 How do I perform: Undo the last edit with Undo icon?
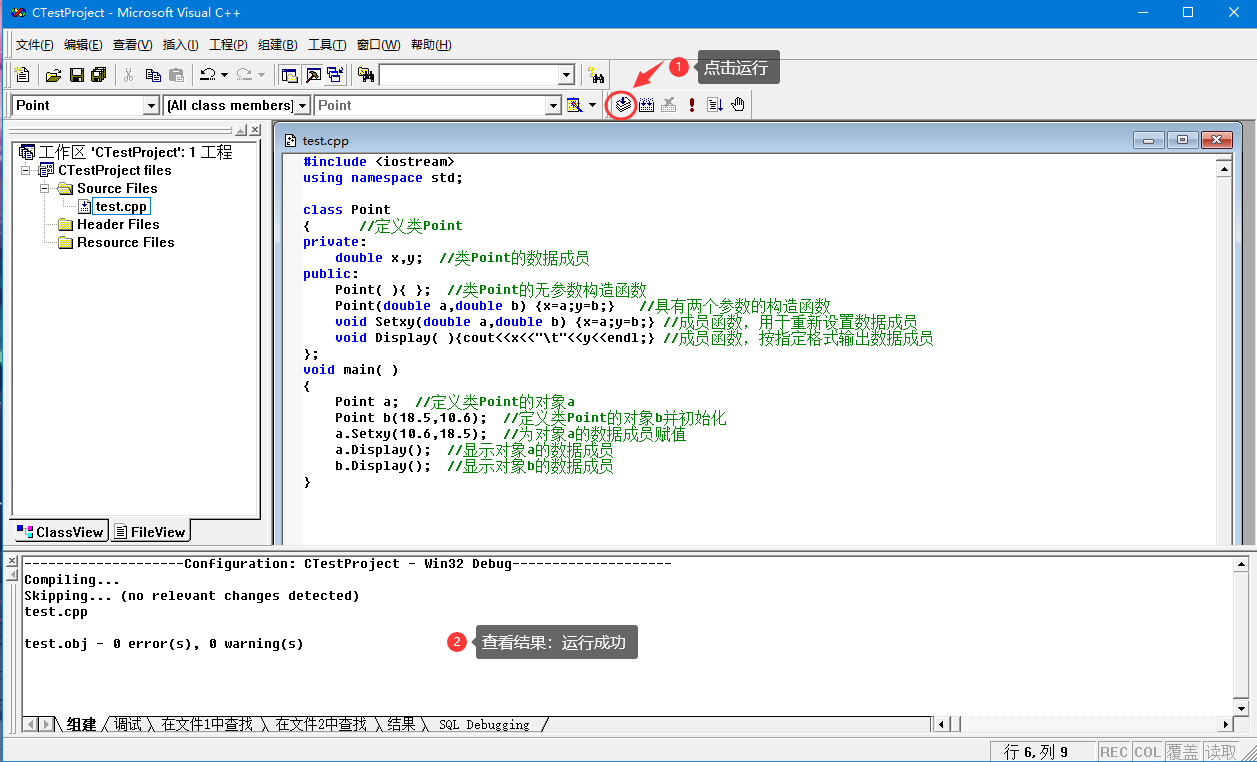tap(208, 75)
